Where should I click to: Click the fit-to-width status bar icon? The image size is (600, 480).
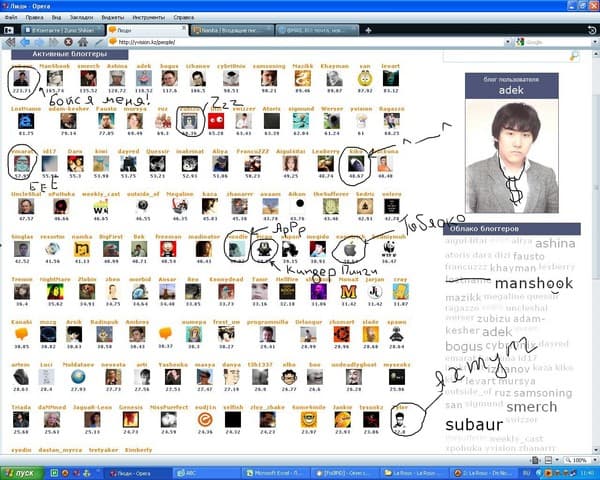(535, 460)
